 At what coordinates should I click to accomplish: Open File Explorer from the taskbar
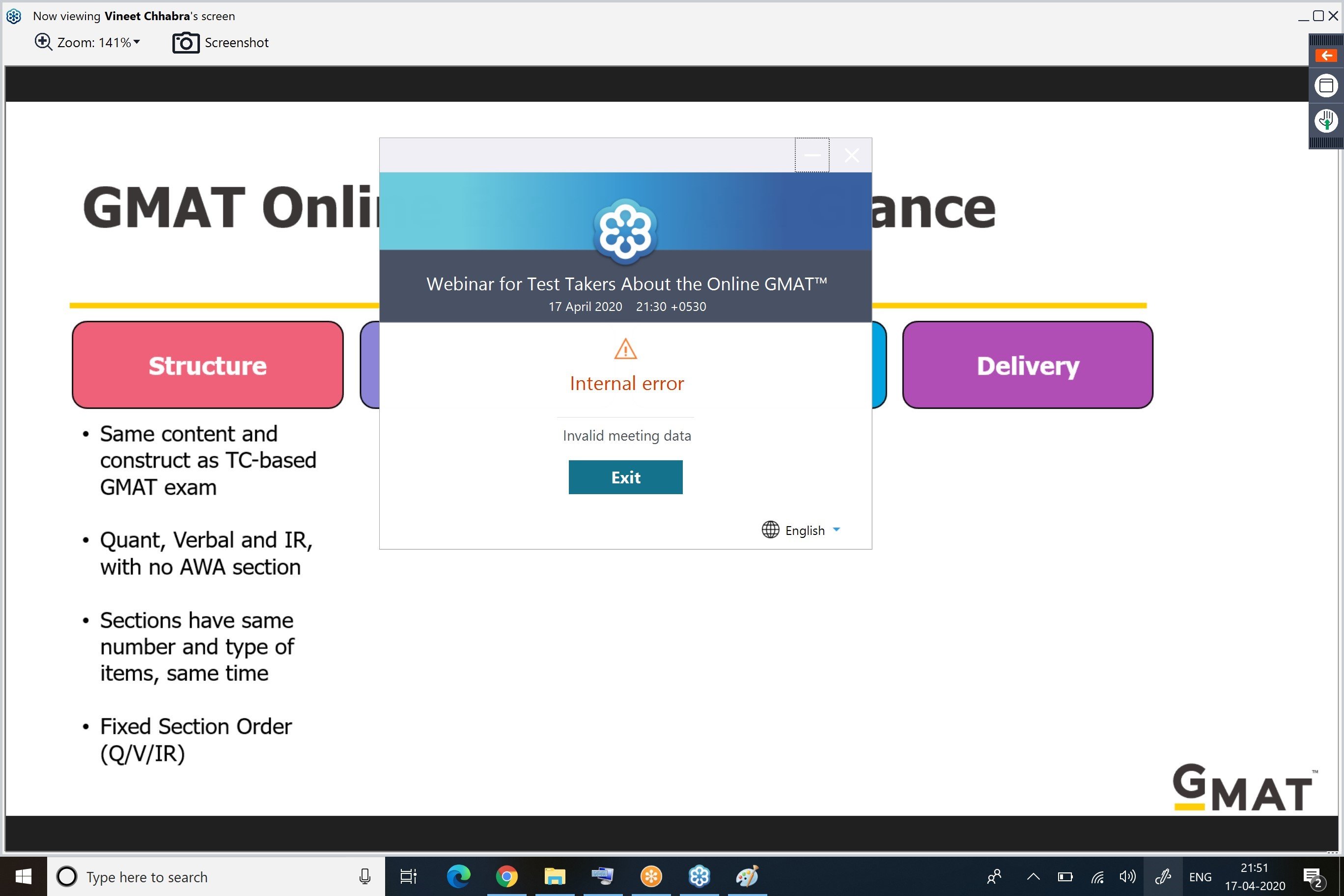point(554,876)
